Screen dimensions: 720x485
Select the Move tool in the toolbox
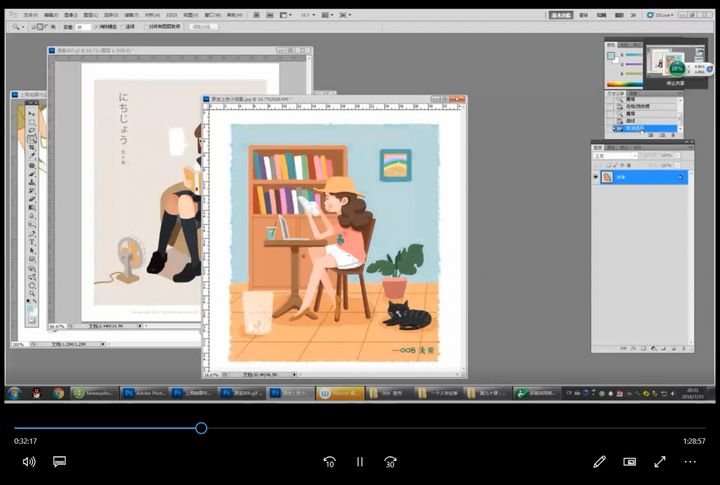[31, 113]
